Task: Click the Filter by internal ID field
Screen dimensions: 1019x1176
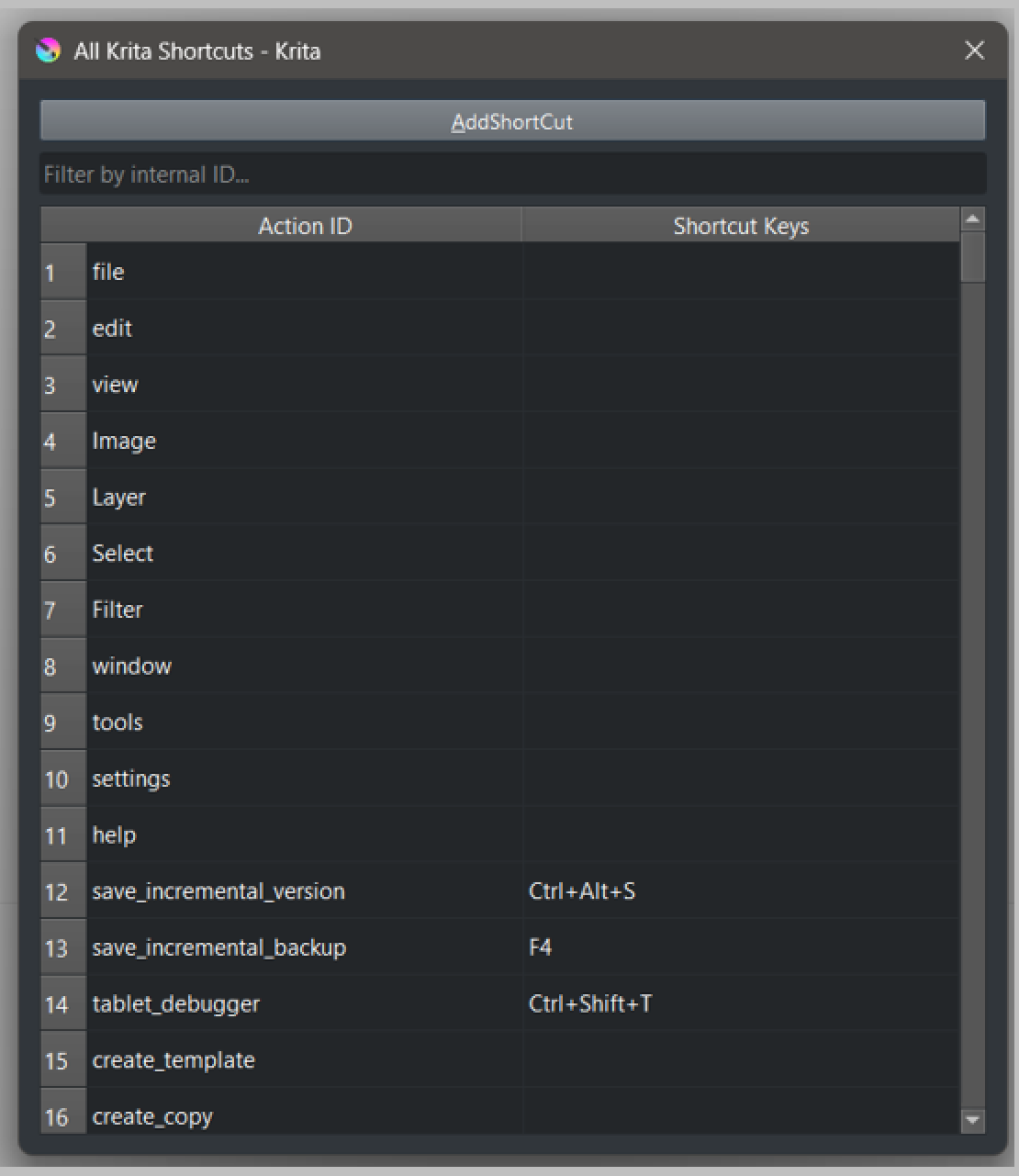Action: [x=512, y=174]
